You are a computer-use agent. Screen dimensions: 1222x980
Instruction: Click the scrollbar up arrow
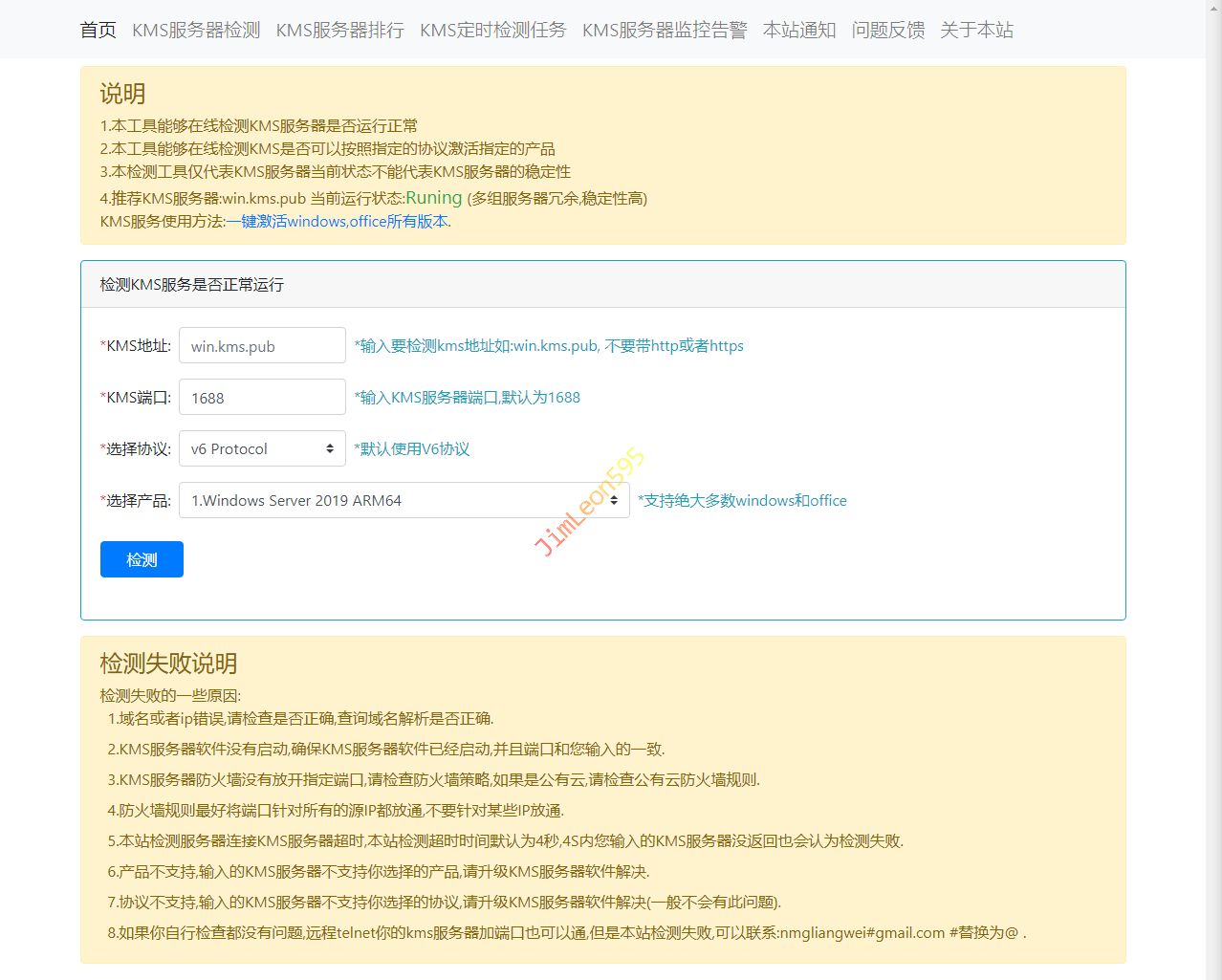click(1213, 8)
